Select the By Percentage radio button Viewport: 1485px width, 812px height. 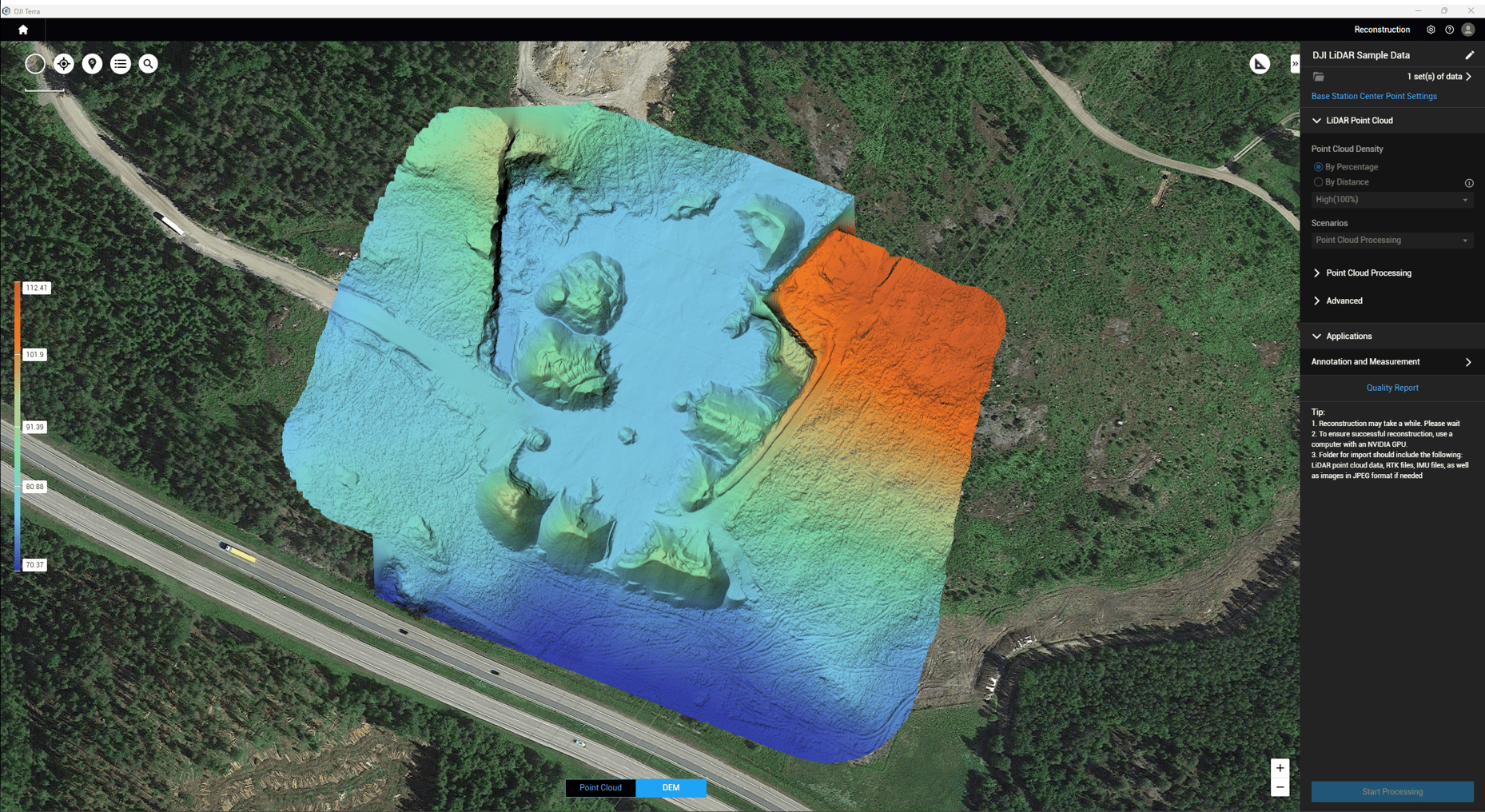(1318, 166)
